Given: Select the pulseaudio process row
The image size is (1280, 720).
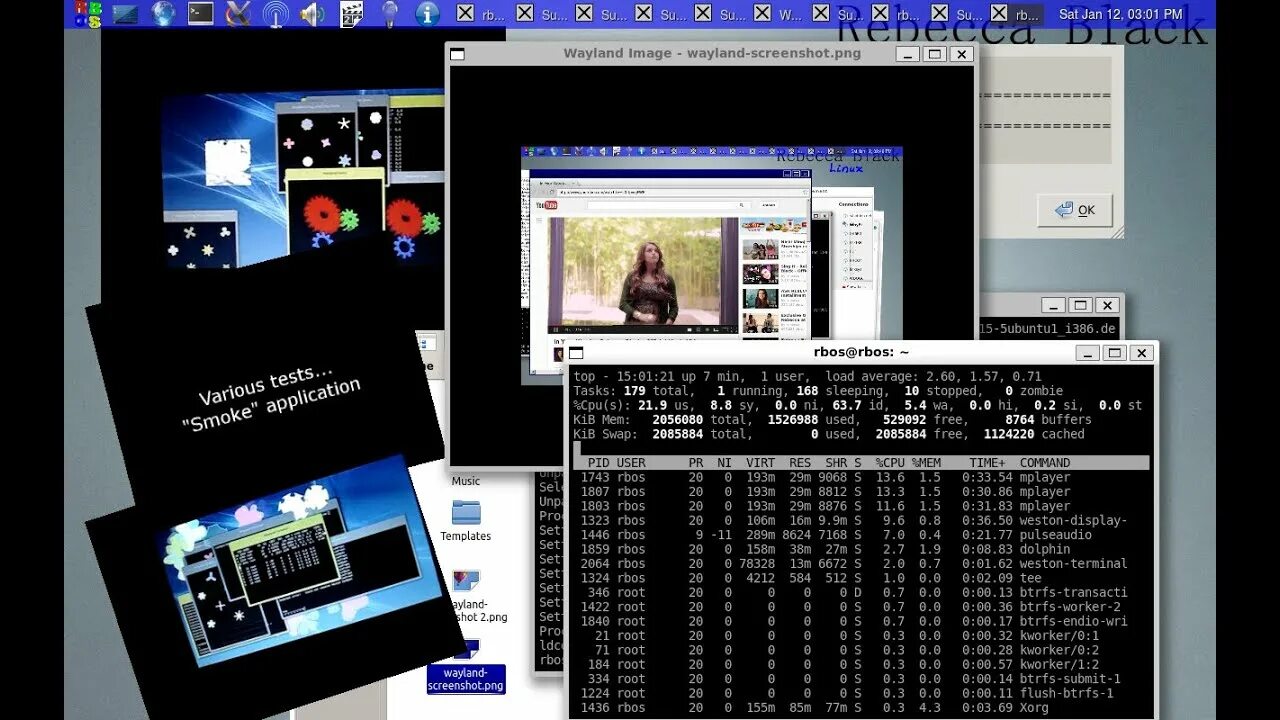Looking at the screenshot, I should tap(861, 535).
